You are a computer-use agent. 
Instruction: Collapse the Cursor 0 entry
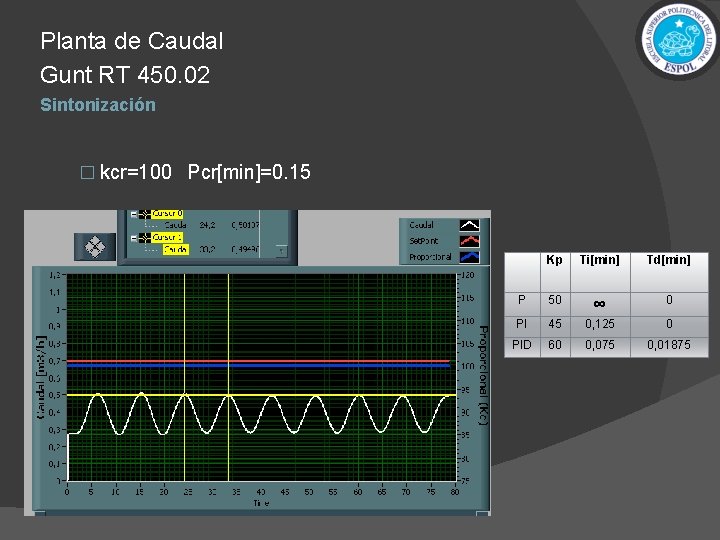point(134,214)
